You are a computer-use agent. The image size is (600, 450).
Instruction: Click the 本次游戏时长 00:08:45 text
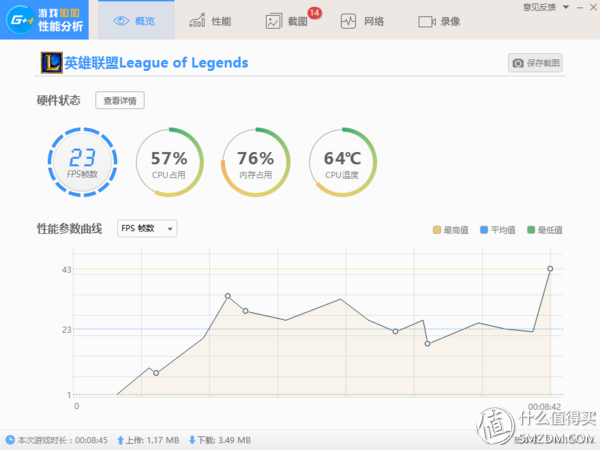tap(63, 440)
